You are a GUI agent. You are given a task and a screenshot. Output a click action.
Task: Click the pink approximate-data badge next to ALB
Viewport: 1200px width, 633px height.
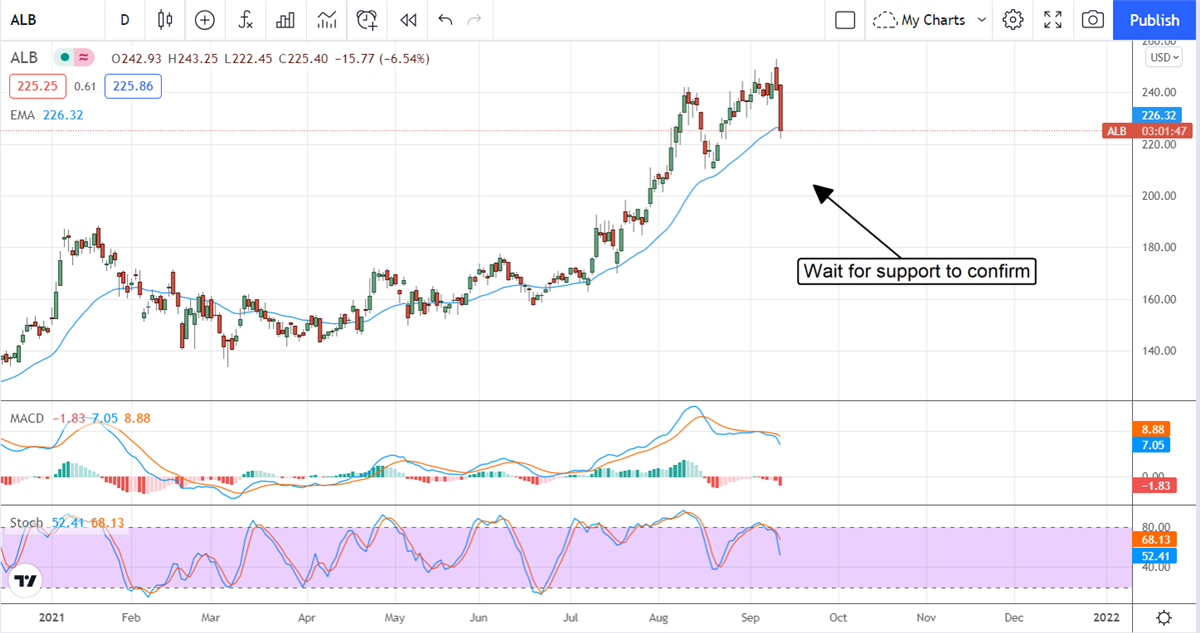pos(84,58)
